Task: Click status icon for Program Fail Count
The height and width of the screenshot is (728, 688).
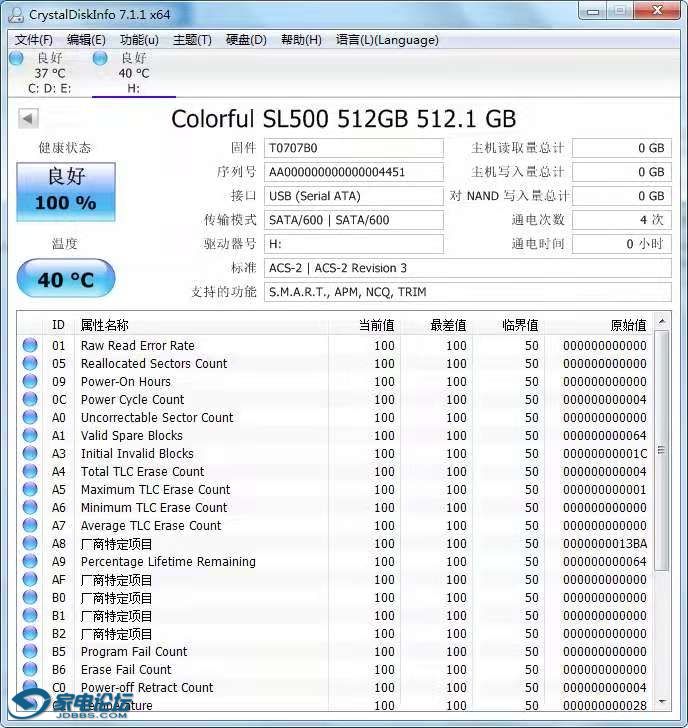Action: click(30, 651)
